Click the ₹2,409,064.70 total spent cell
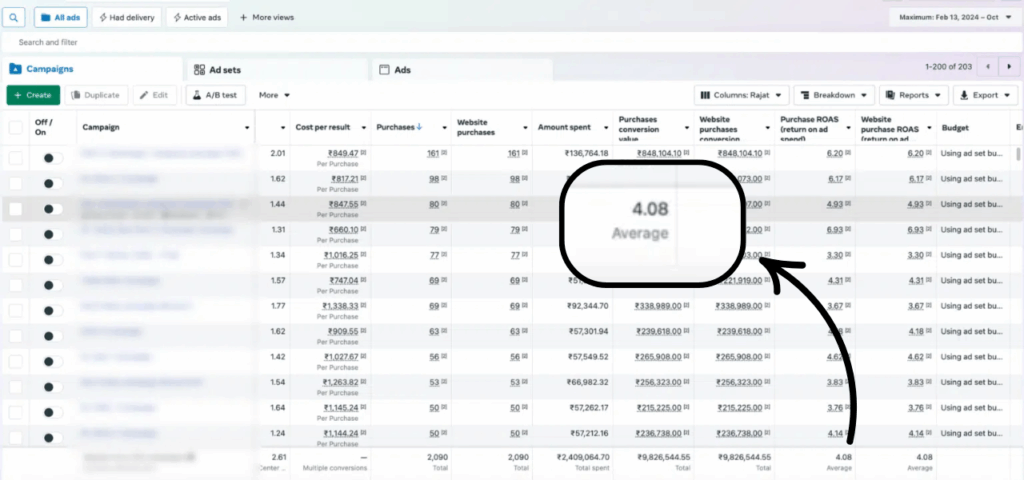This screenshot has height=480, width=1024. [x=583, y=458]
